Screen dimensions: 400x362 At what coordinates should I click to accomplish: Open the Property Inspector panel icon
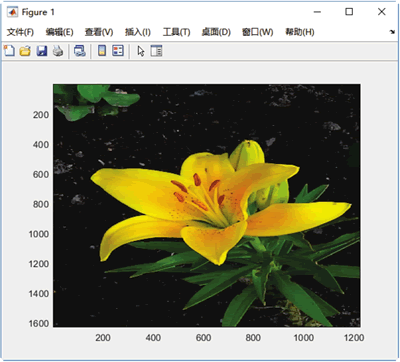pos(156,51)
